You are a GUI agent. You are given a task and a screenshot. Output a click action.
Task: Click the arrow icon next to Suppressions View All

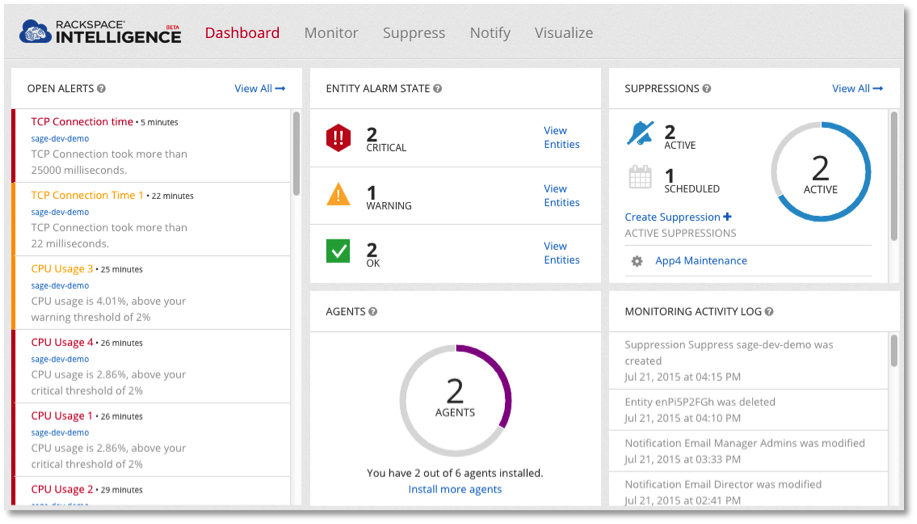coord(878,88)
